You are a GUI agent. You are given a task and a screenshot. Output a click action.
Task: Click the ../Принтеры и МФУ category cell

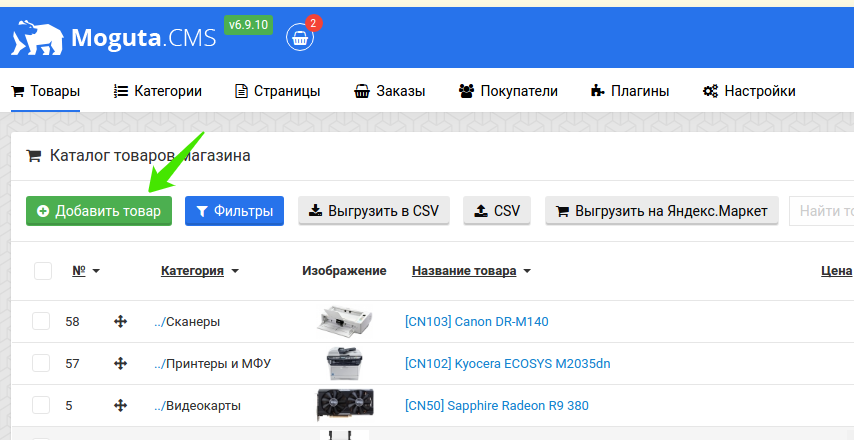(x=212, y=363)
